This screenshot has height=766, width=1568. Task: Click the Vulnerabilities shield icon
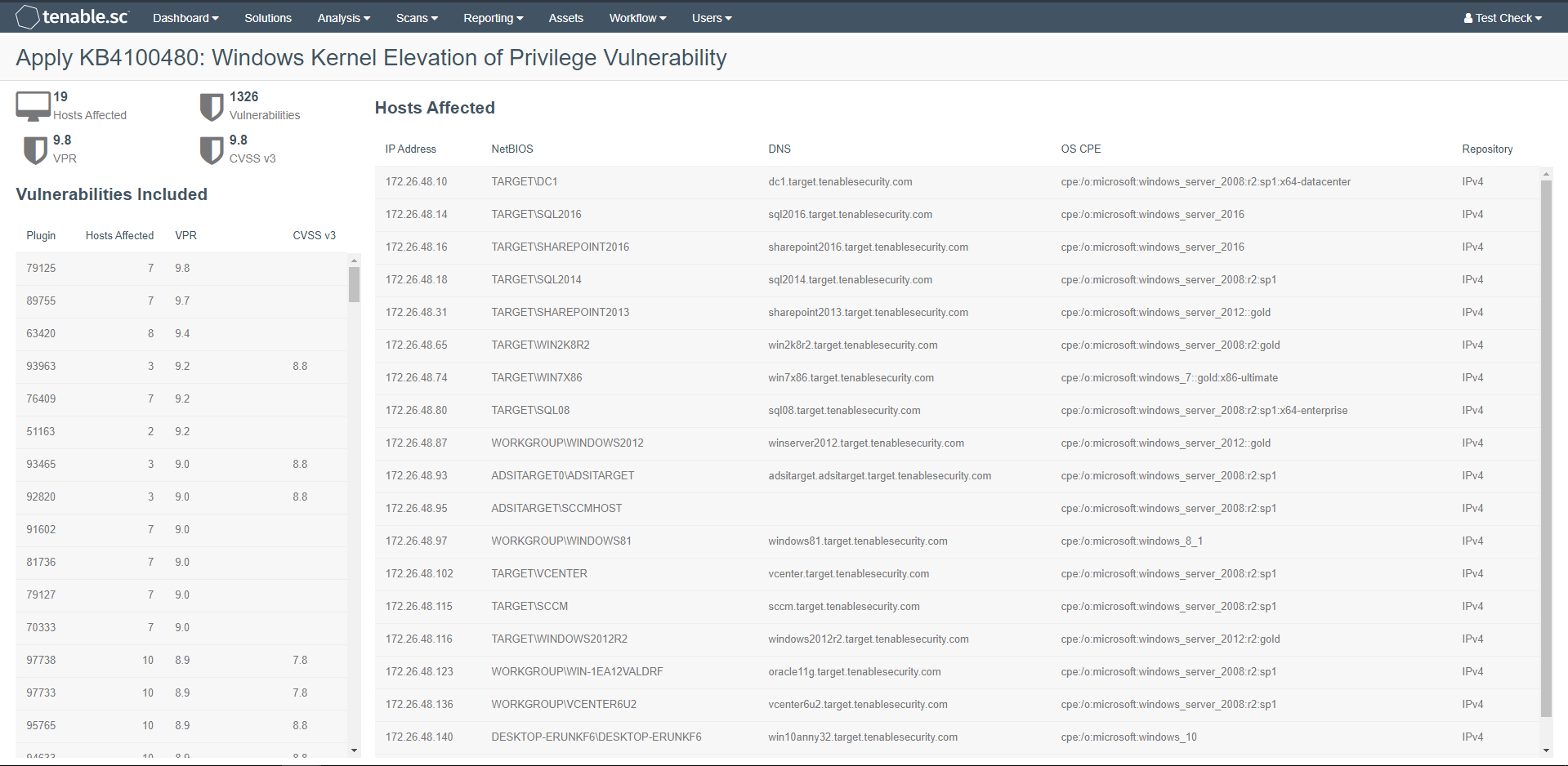coord(211,105)
